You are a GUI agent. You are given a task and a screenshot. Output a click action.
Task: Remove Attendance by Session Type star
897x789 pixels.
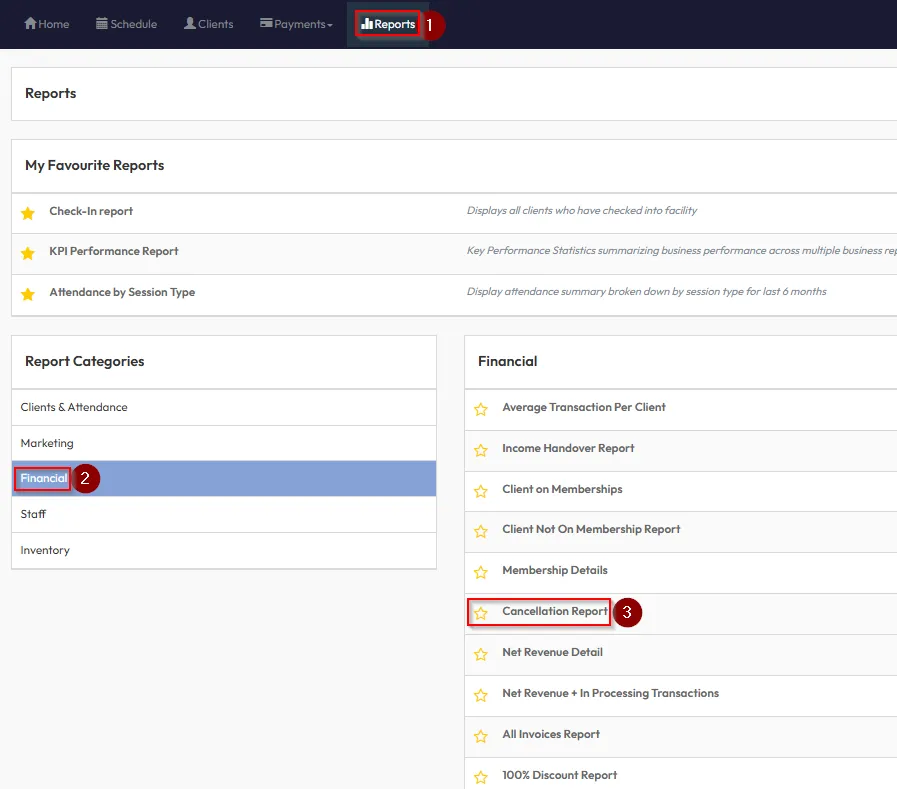(28, 294)
